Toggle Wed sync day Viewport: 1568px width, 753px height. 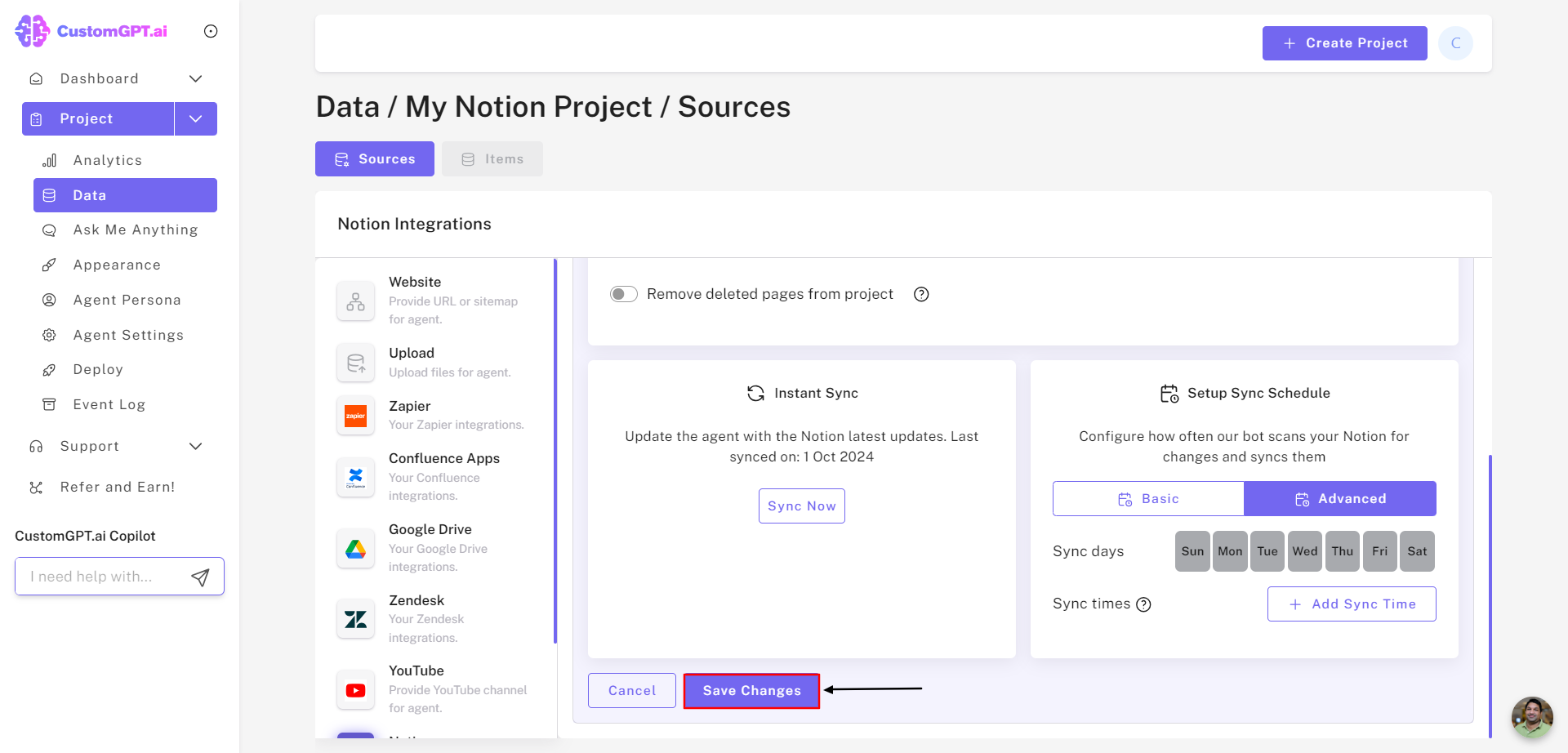1305,551
